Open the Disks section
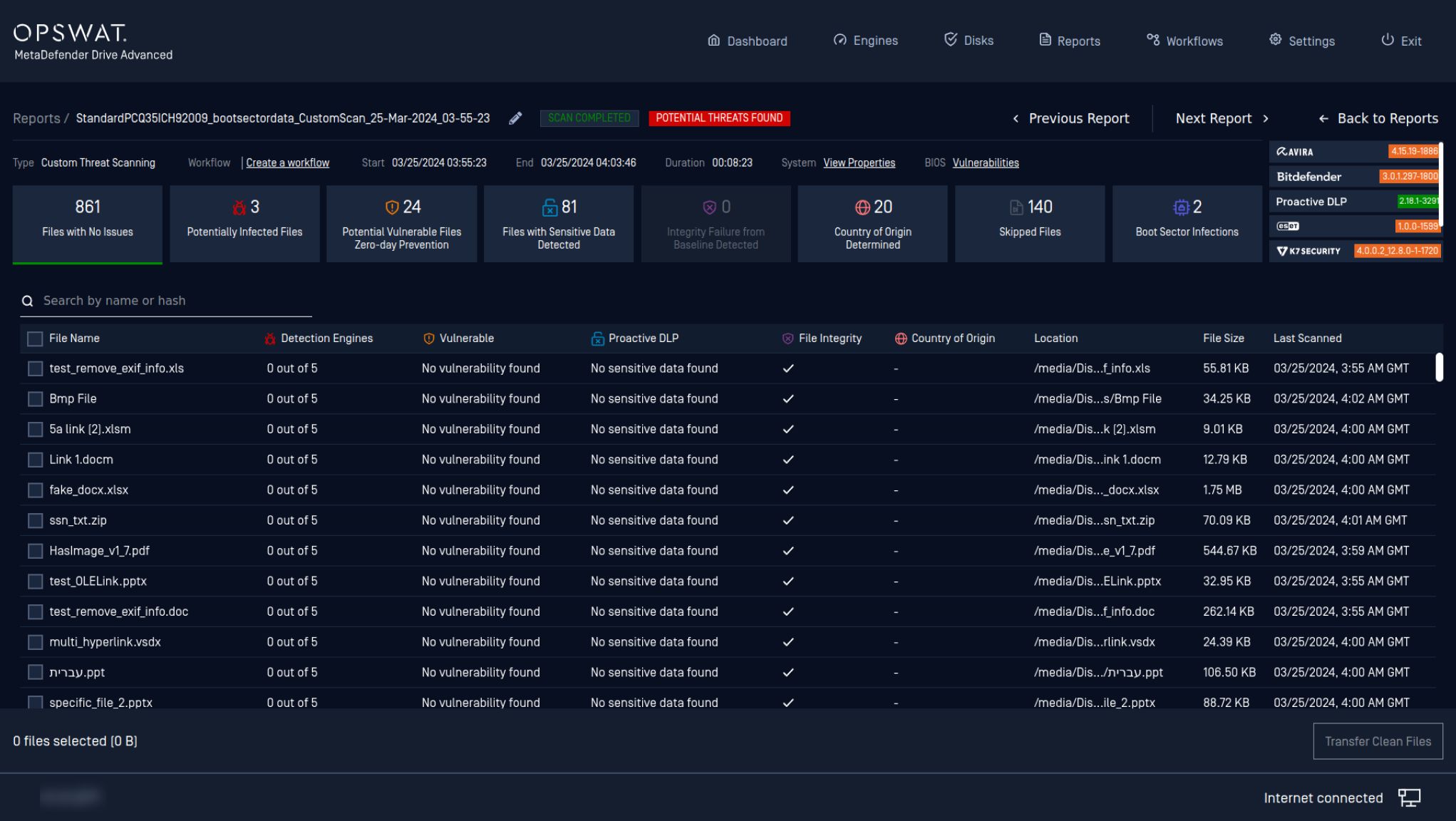Screen dimensions: 1456x821 point(969,41)
